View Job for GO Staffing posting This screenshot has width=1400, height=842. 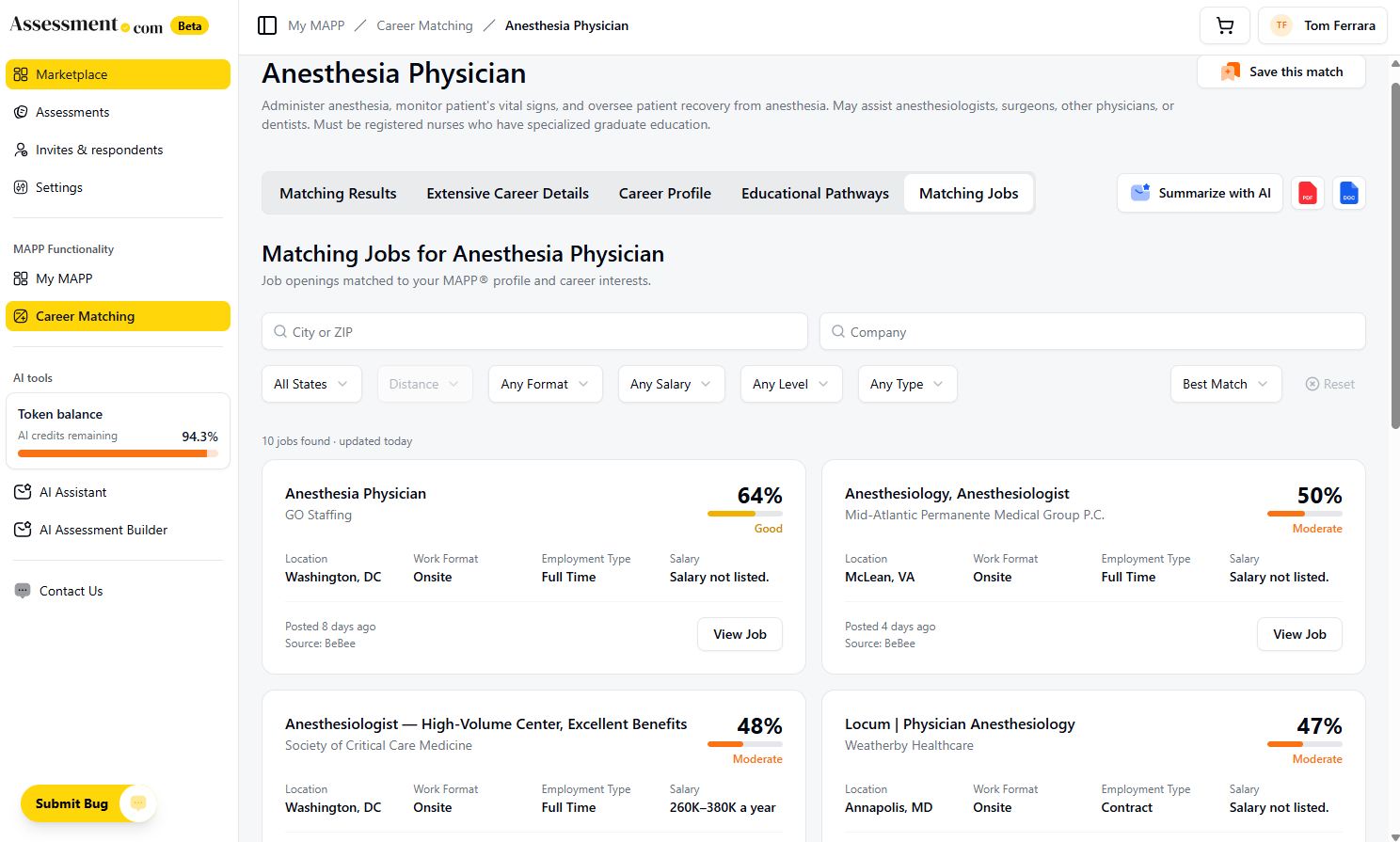[740, 634]
